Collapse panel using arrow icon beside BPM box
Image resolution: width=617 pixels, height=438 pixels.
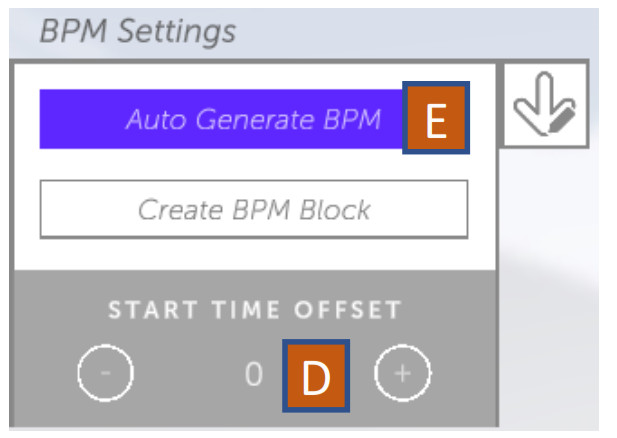click(545, 104)
